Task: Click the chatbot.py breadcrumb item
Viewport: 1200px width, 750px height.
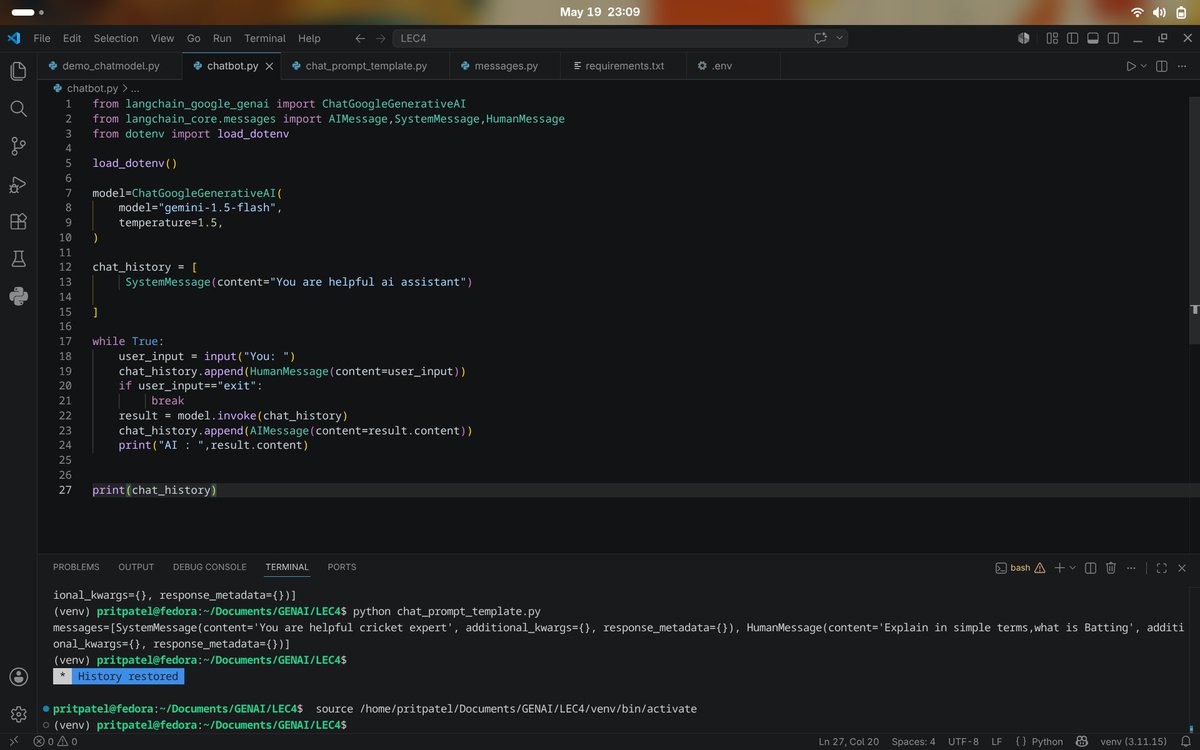Action: (x=91, y=88)
